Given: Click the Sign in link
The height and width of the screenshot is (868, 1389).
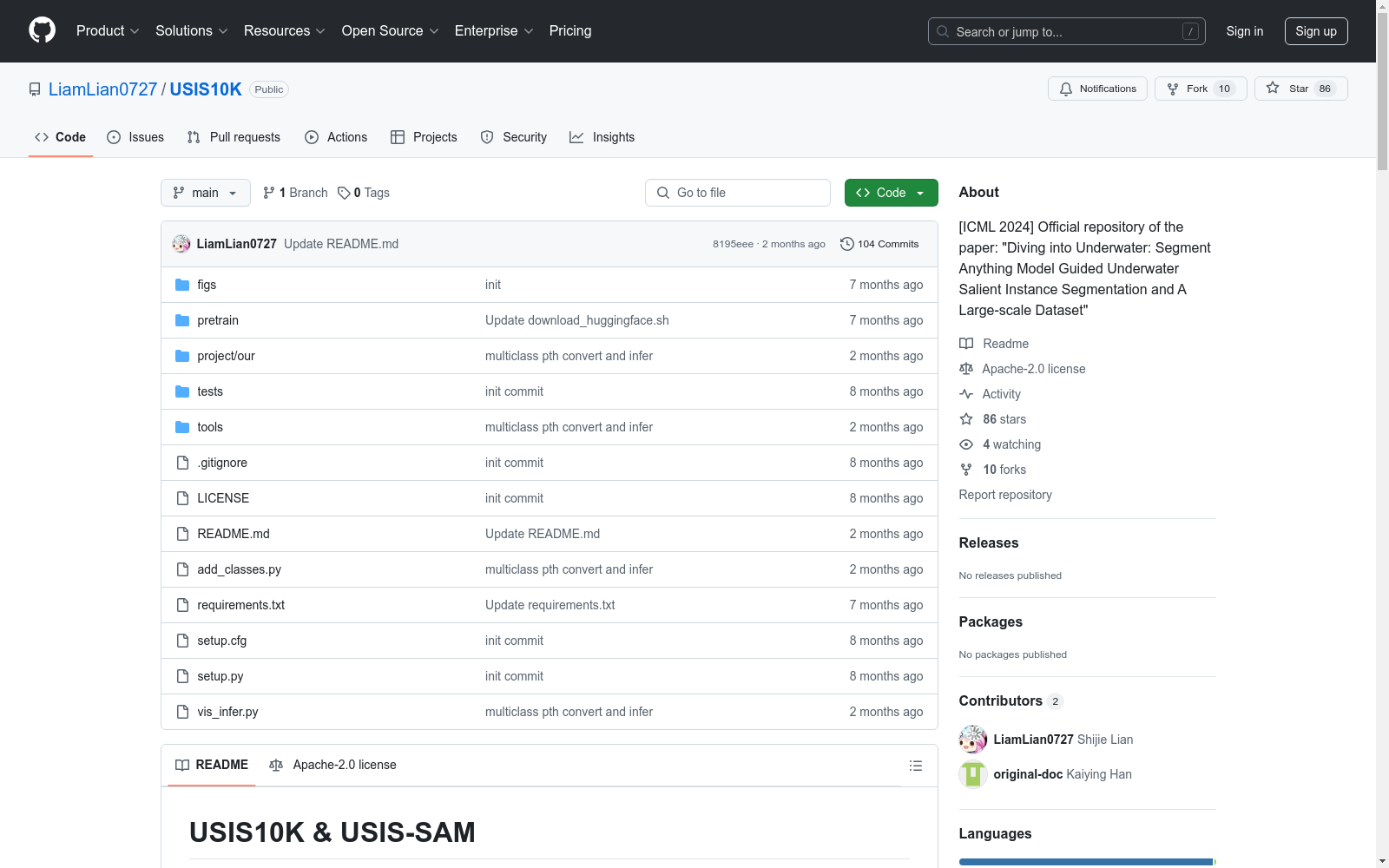Looking at the screenshot, I should click(1245, 31).
